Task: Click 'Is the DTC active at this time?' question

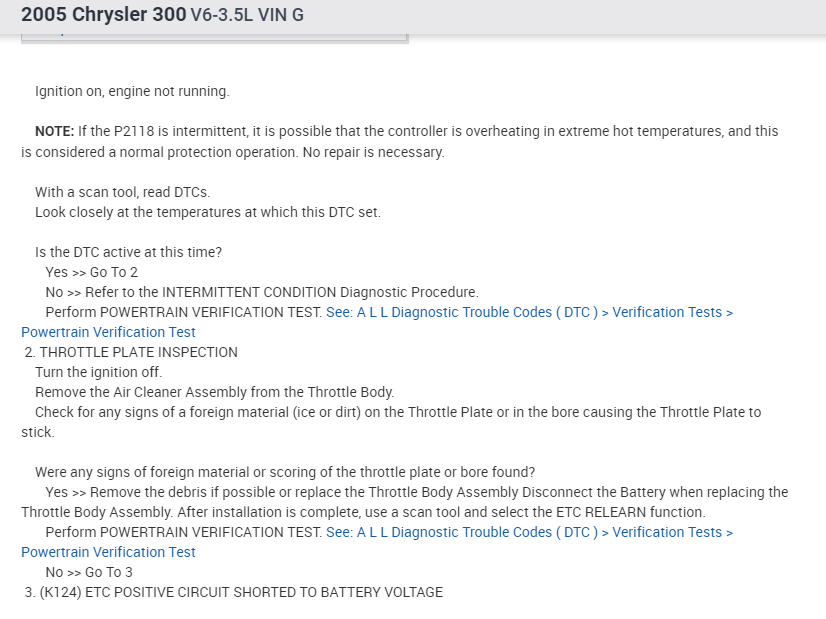Action: [128, 252]
